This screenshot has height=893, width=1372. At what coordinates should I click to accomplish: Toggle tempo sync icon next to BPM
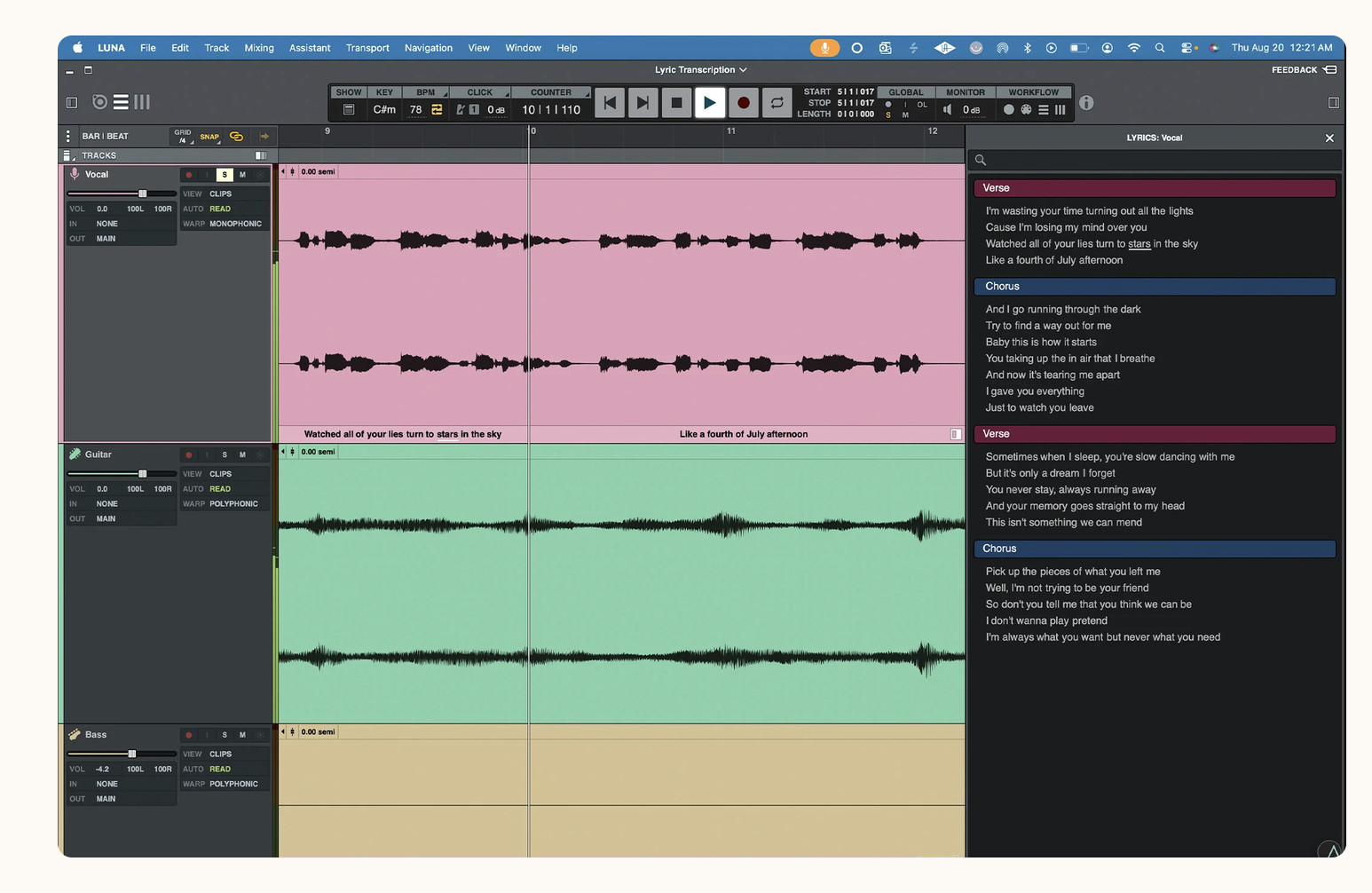[437, 109]
